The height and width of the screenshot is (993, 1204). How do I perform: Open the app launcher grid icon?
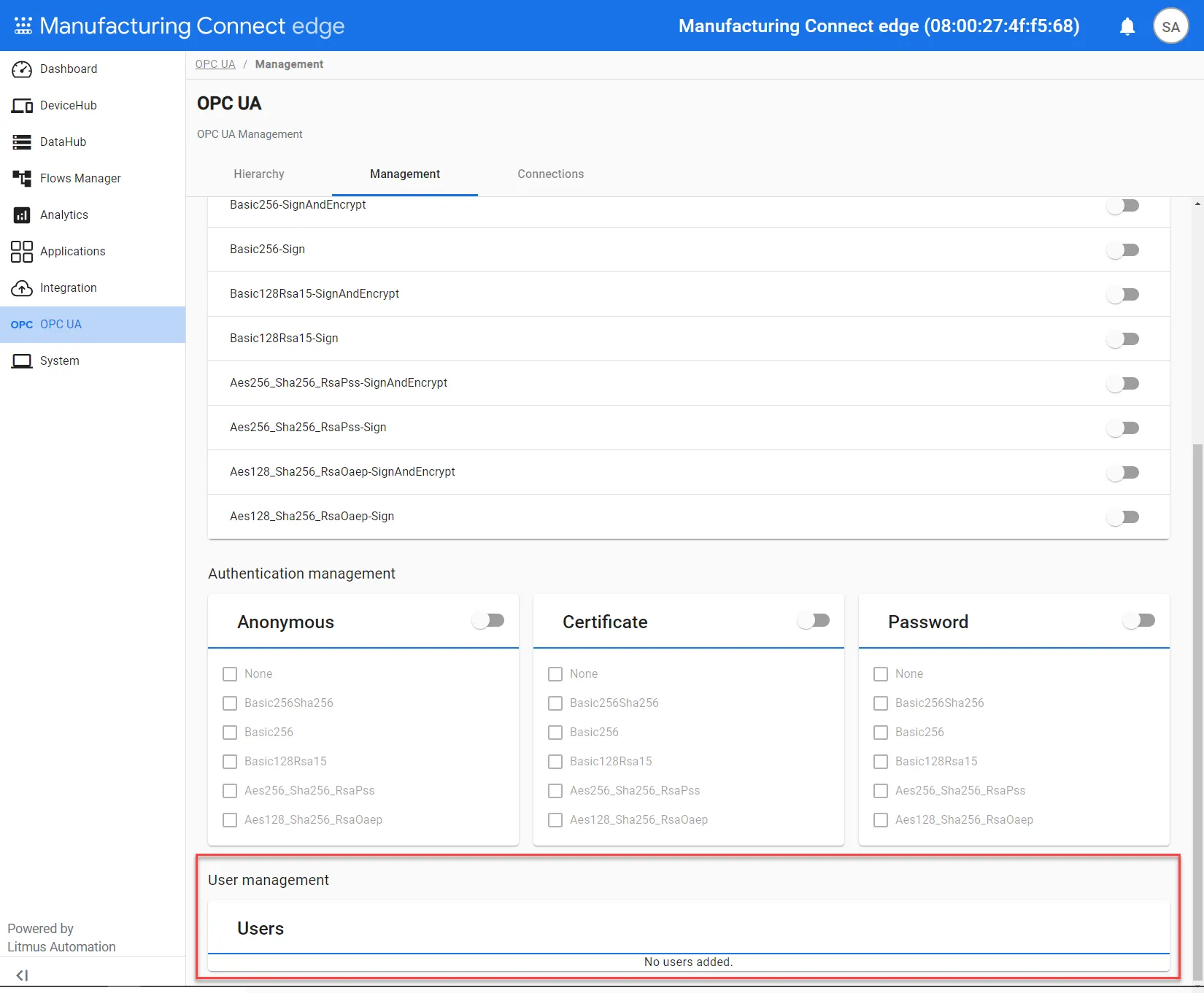tap(23, 26)
